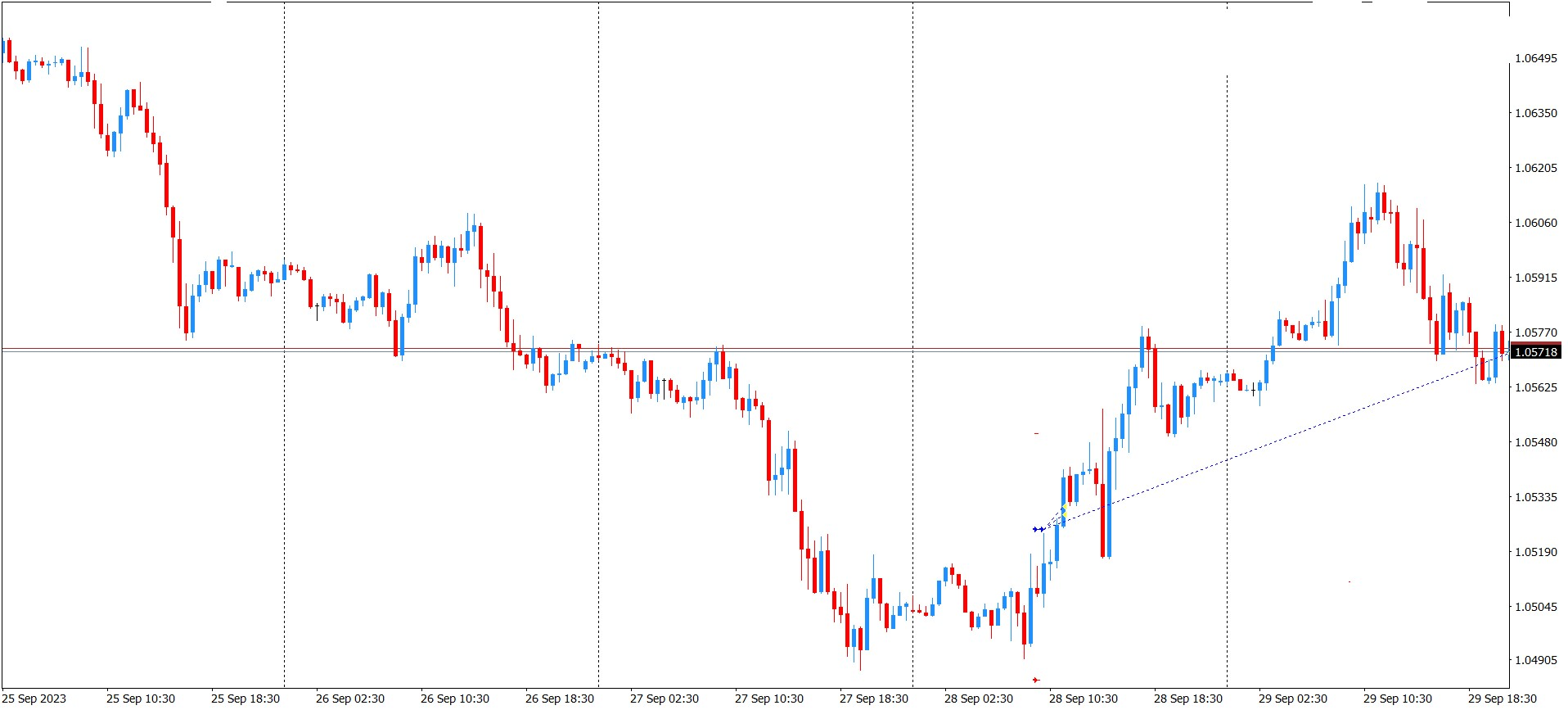This screenshot has height=710, width=1568.
Task: Click the 27 Sep 18:30 time label
Action: pos(874,699)
